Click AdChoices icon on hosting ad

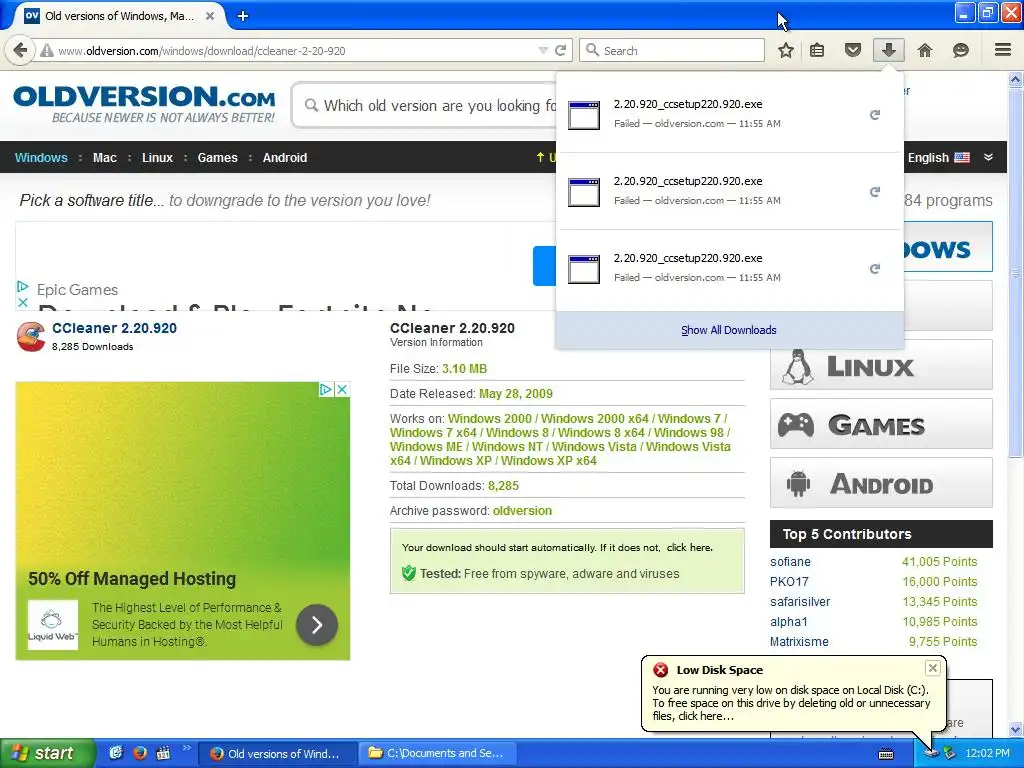(x=326, y=390)
